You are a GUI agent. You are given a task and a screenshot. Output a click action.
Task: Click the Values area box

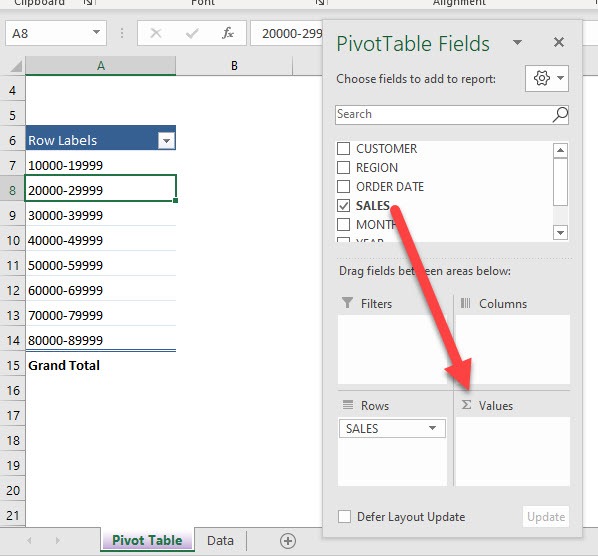[x=513, y=451]
